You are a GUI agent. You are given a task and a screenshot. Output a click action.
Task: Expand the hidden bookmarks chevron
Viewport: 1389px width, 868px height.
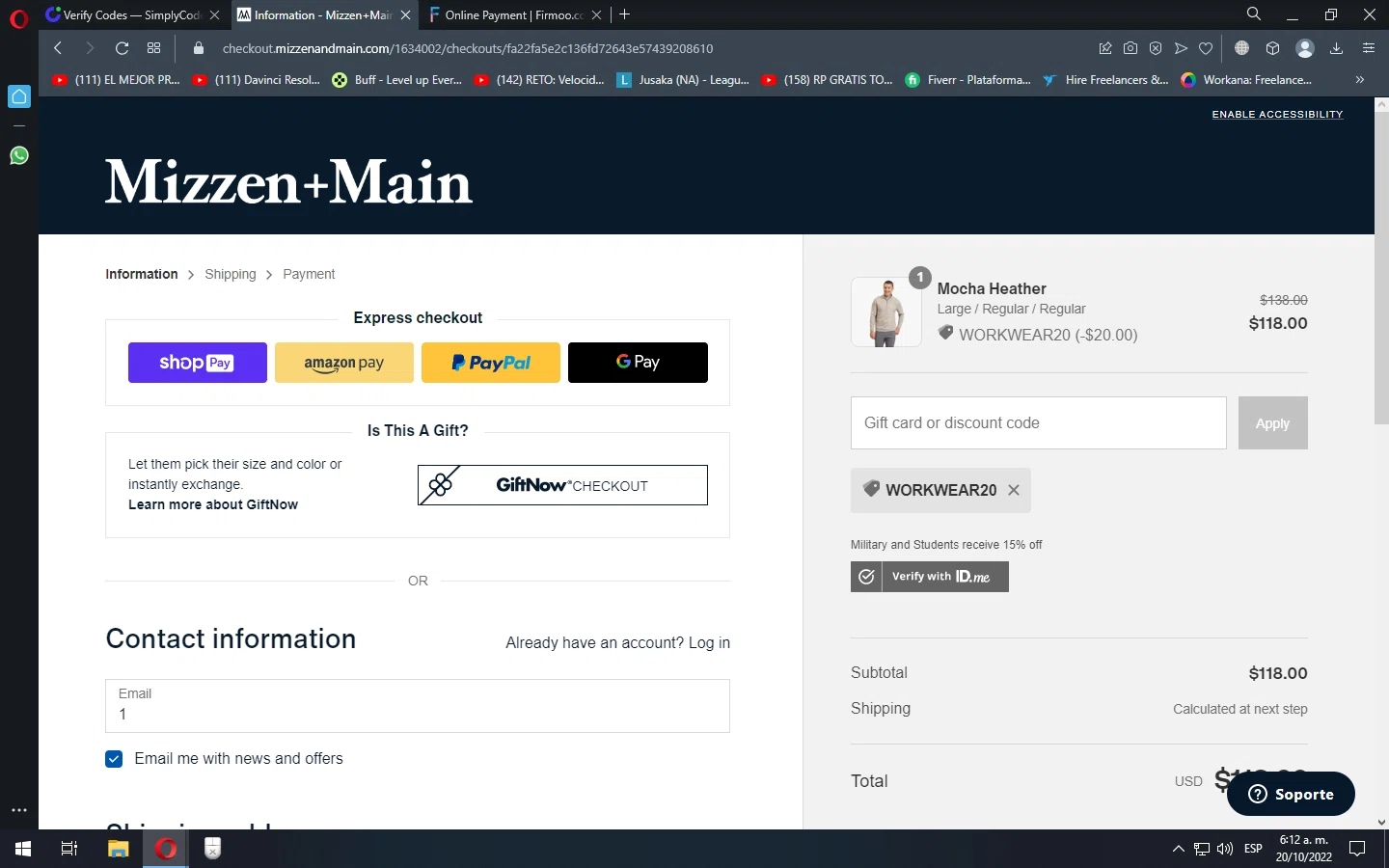(x=1359, y=80)
